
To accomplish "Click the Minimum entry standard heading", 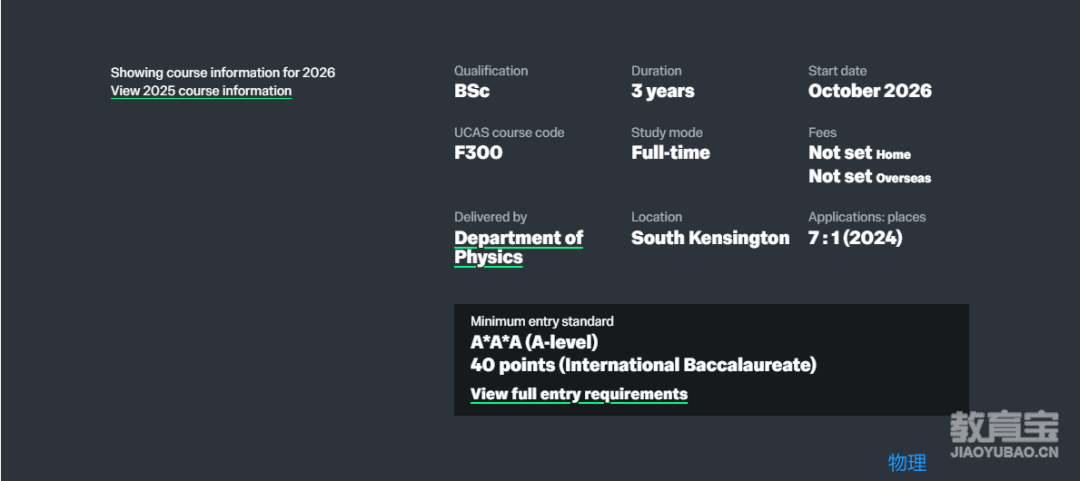I will (x=542, y=321).
